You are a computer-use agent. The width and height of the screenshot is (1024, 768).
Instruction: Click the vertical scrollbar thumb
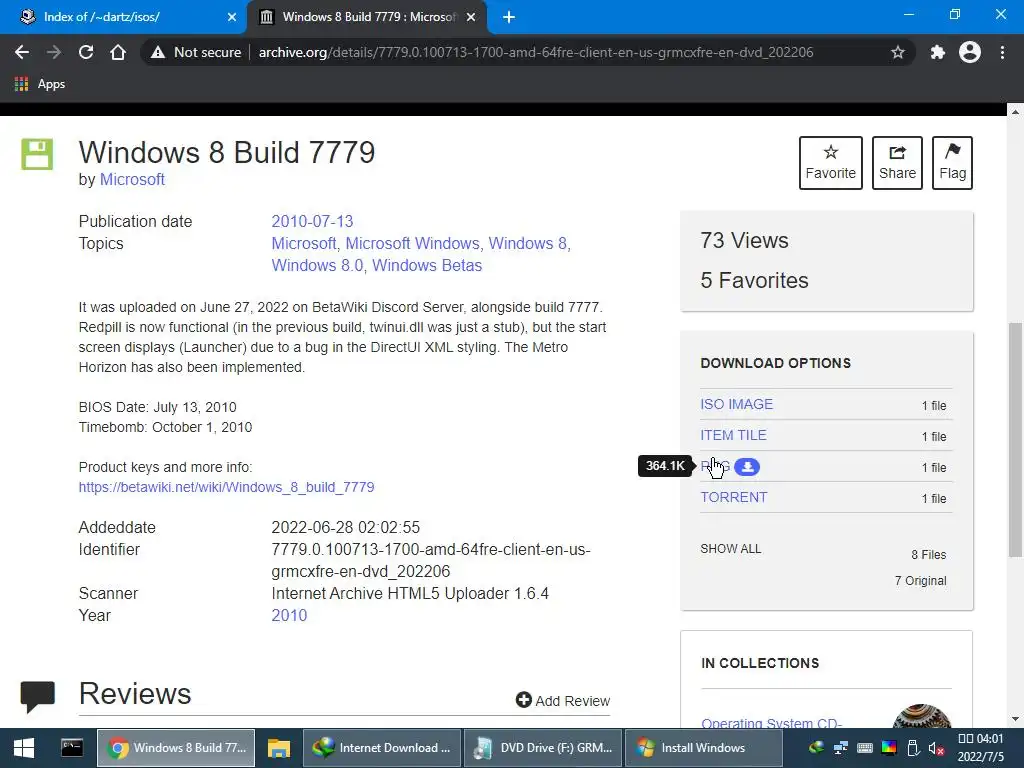(1015, 440)
